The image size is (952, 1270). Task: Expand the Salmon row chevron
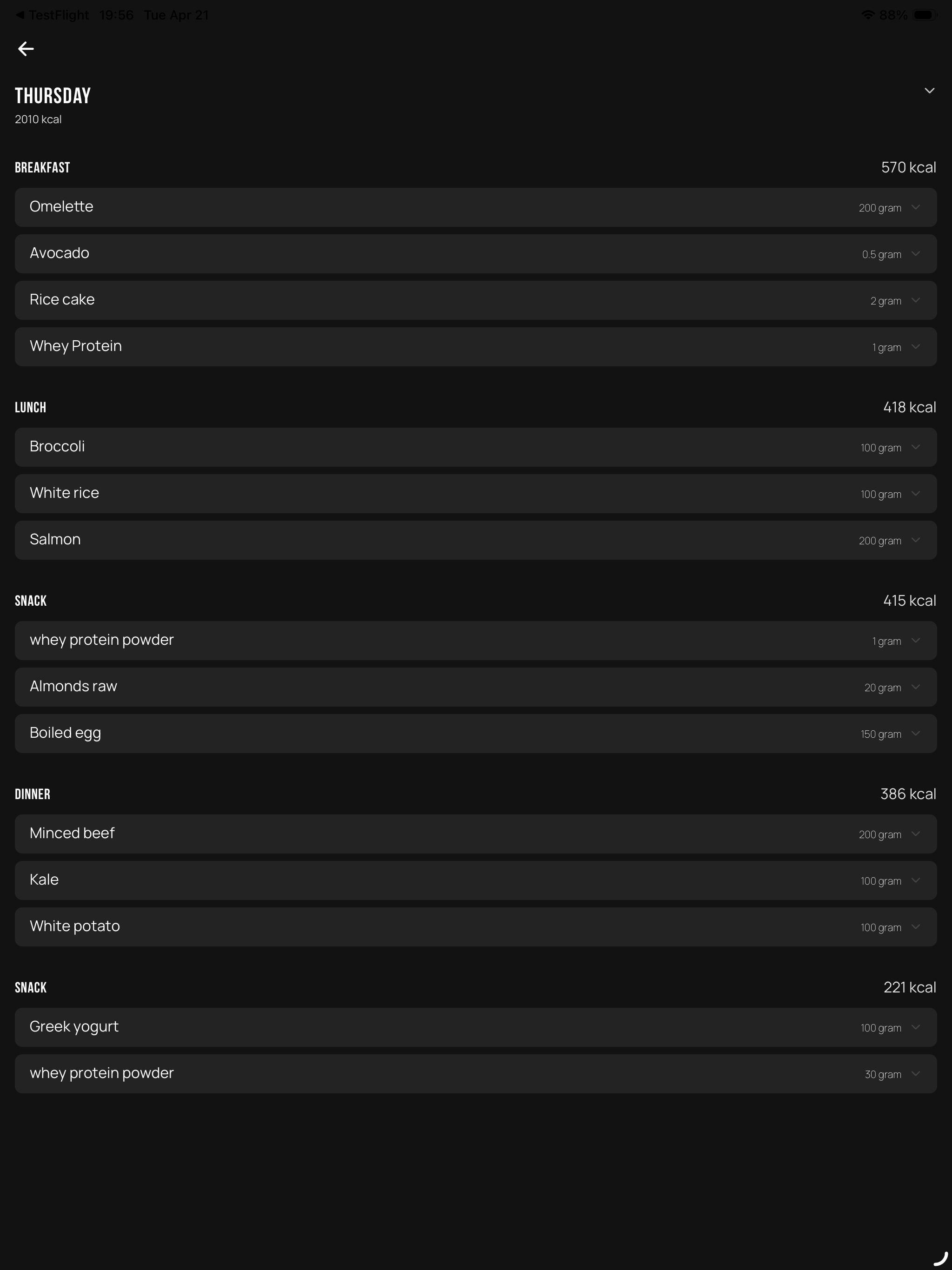coord(915,540)
